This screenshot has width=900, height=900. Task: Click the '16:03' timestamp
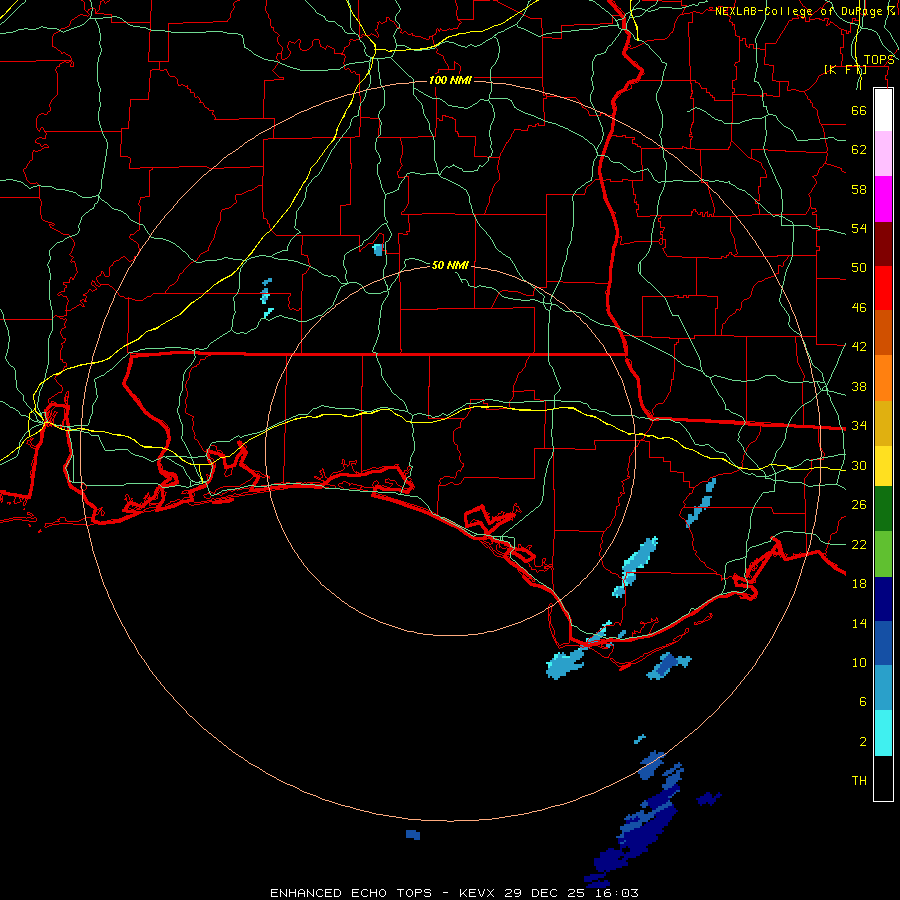pyautogui.click(x=617, y=893)
